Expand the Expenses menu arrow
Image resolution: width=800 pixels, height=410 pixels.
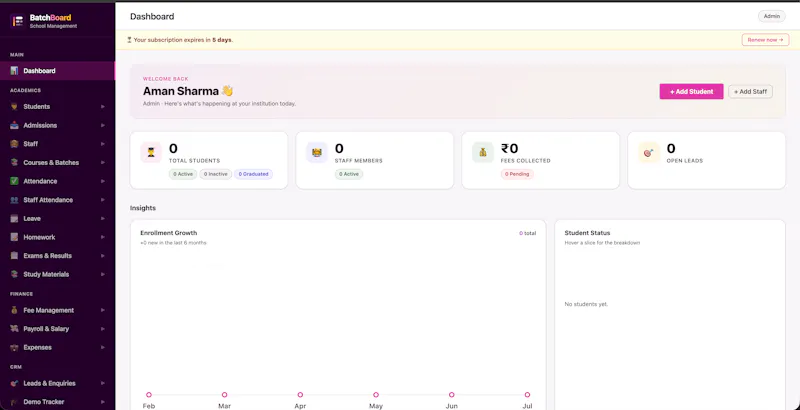pyautogui.click(x=103, y=347)
